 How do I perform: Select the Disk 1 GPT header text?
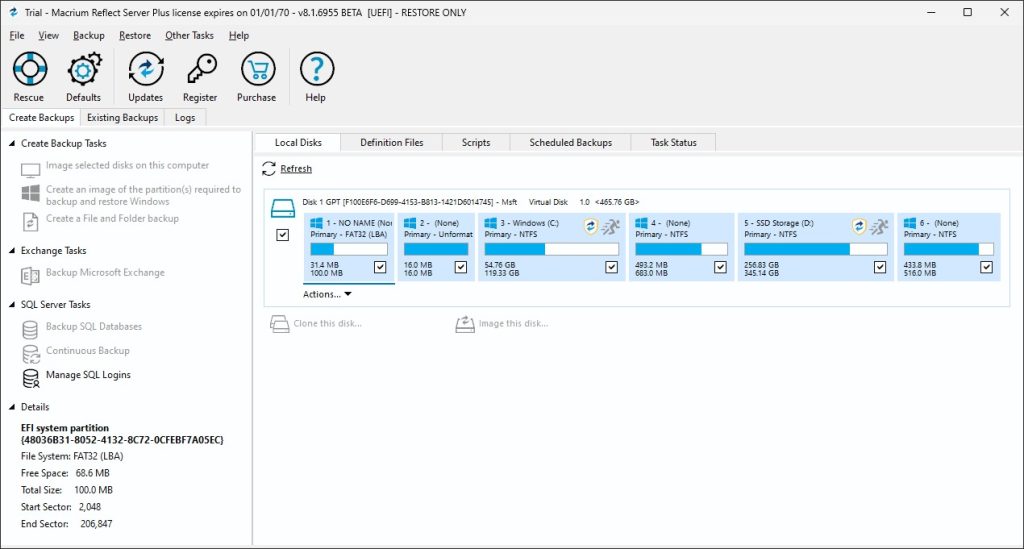click(x=470, y=202)
